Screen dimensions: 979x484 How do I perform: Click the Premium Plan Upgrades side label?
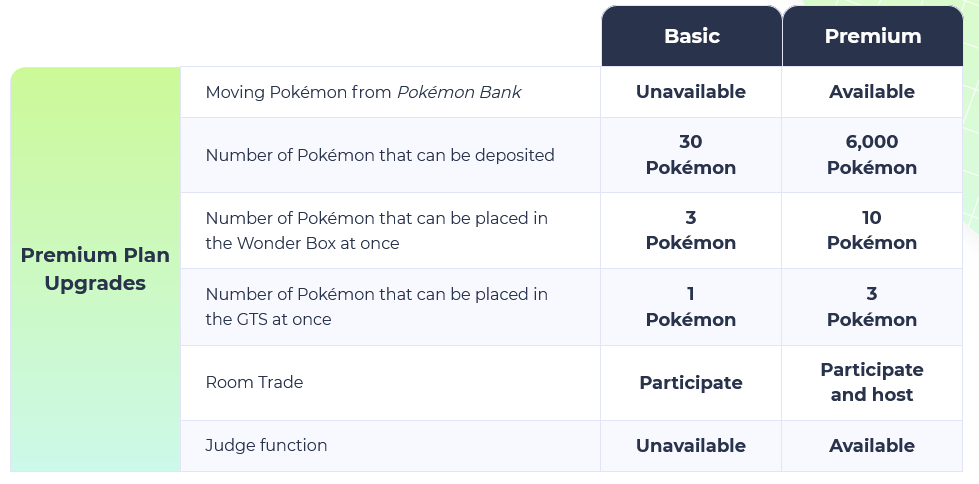click(96, 269)
